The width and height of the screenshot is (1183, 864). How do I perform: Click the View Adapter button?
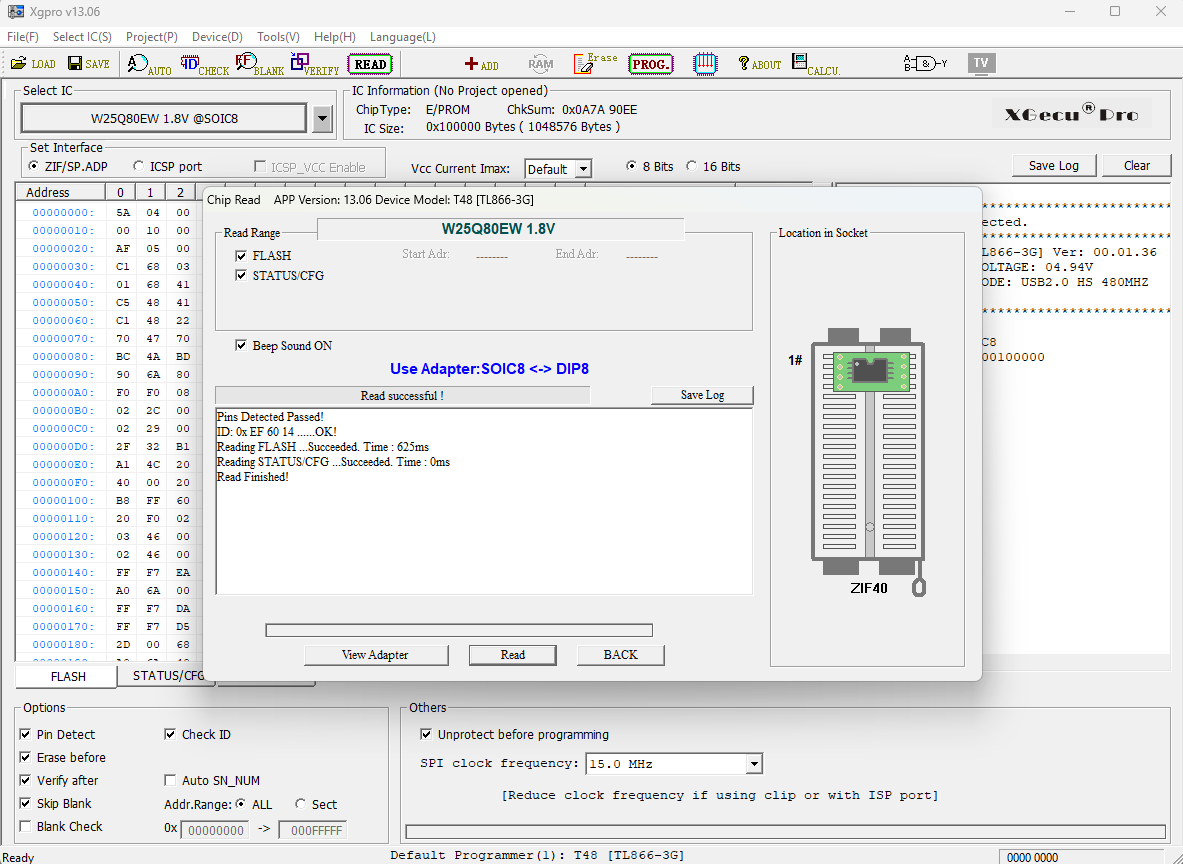click(x=375, y=655)
